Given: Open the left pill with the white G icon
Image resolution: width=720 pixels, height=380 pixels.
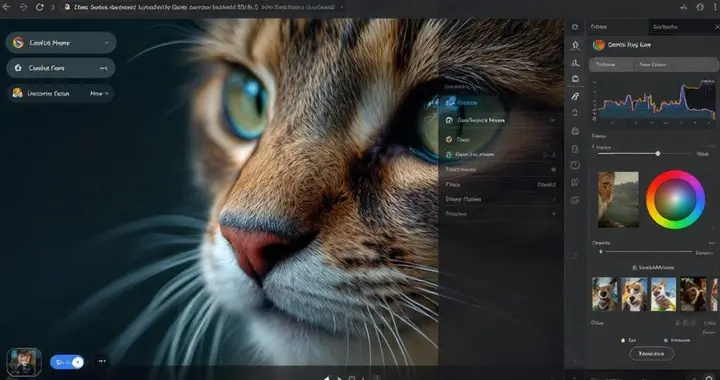Looking at the screenshot, I should point(61,68).
